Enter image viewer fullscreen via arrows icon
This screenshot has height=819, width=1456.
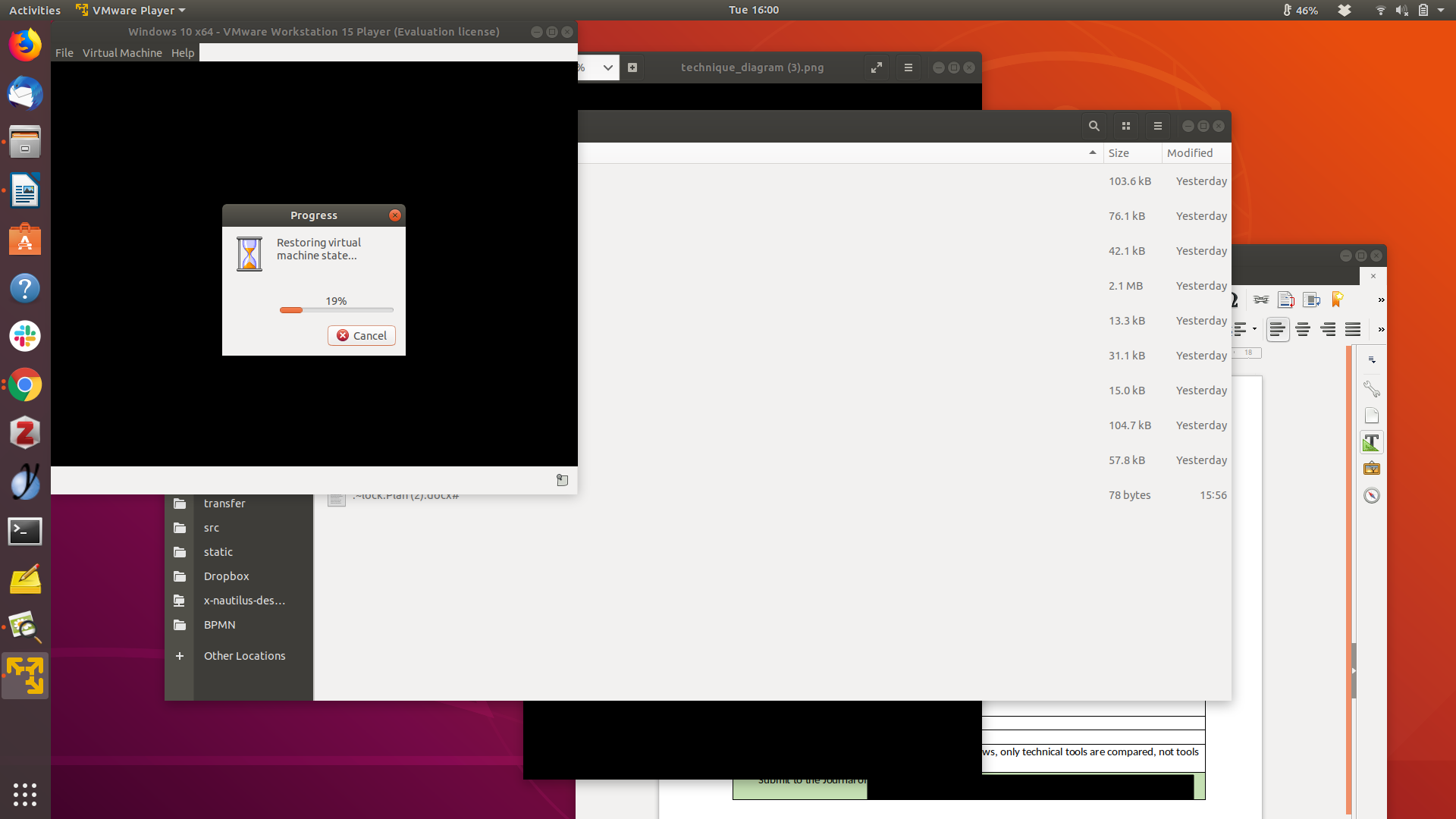click(877, 67)
